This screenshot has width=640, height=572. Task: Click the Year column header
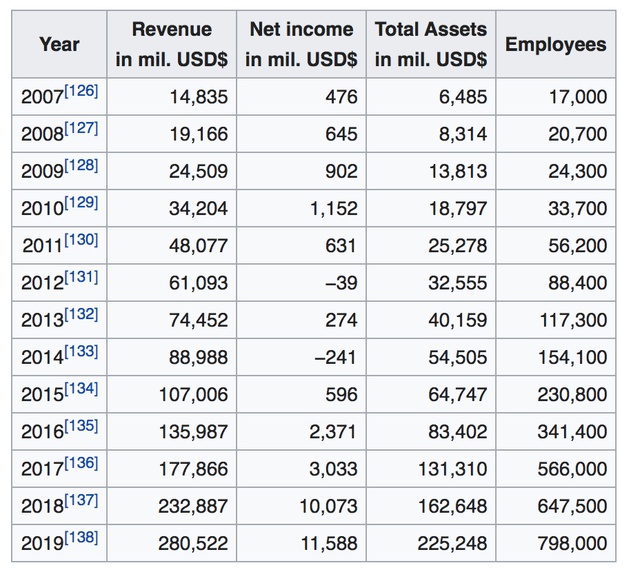click(59, 45)
